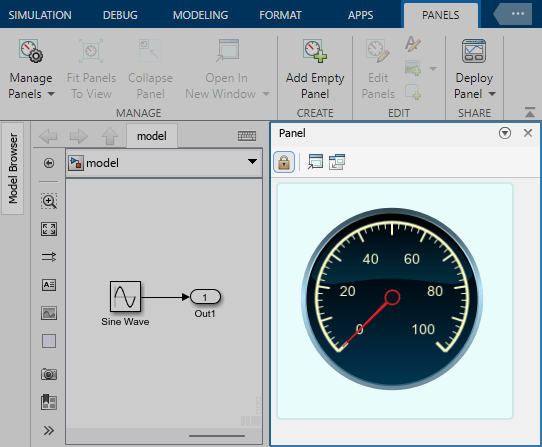Switch to the FORMAT tab

[x=280, y=15]
